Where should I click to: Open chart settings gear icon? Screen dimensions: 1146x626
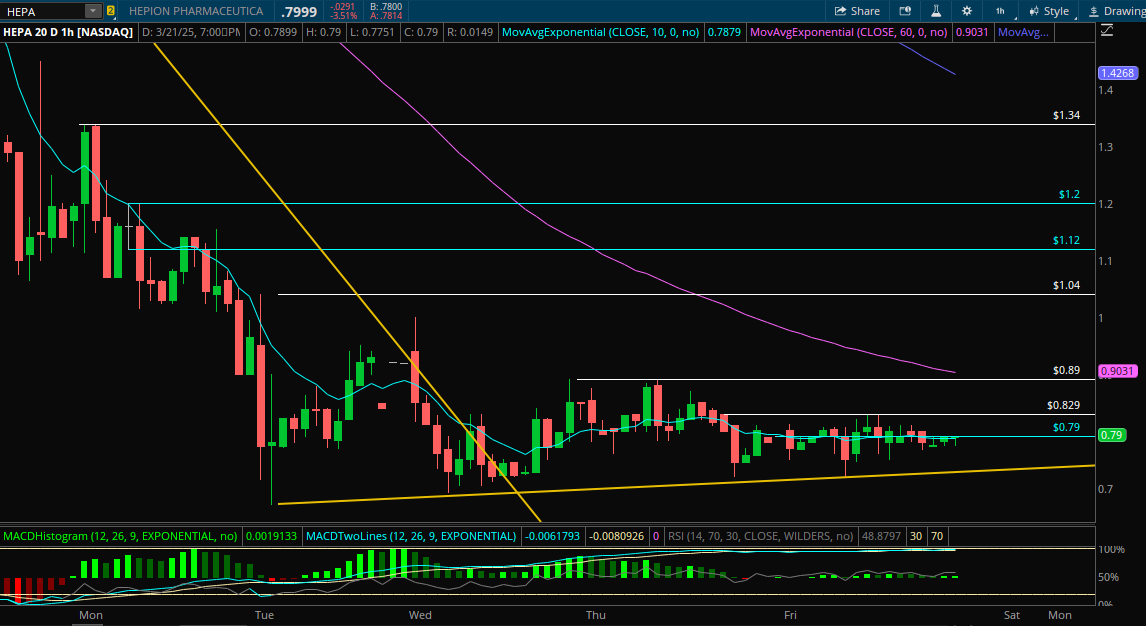click(967, 11)
